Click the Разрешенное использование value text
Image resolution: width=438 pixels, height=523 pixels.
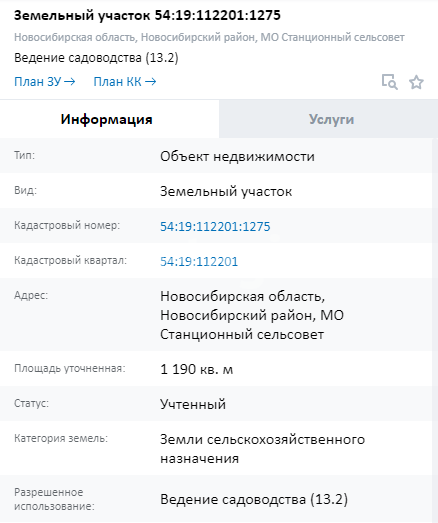(254, 499)
